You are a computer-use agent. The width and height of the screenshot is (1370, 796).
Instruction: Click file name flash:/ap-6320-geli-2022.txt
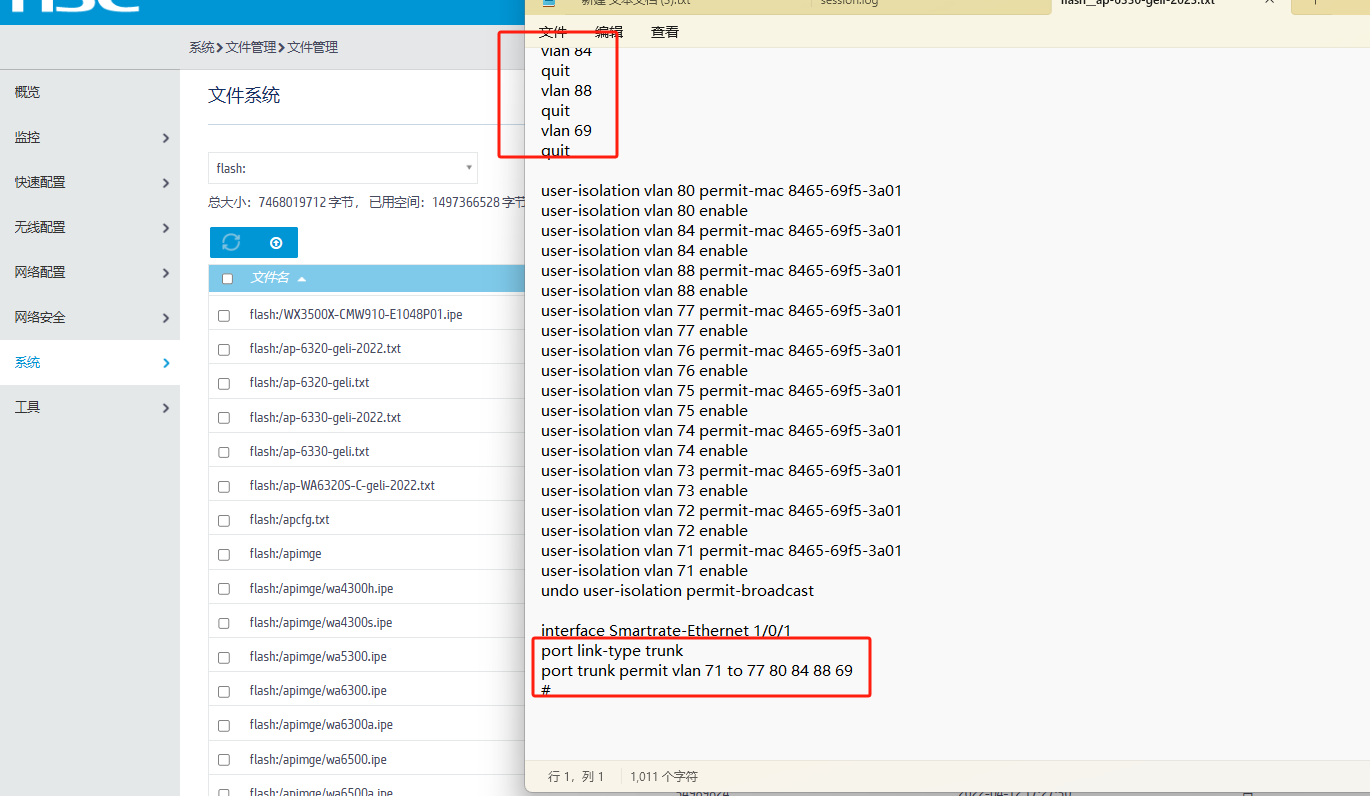(x=325, y=349)
